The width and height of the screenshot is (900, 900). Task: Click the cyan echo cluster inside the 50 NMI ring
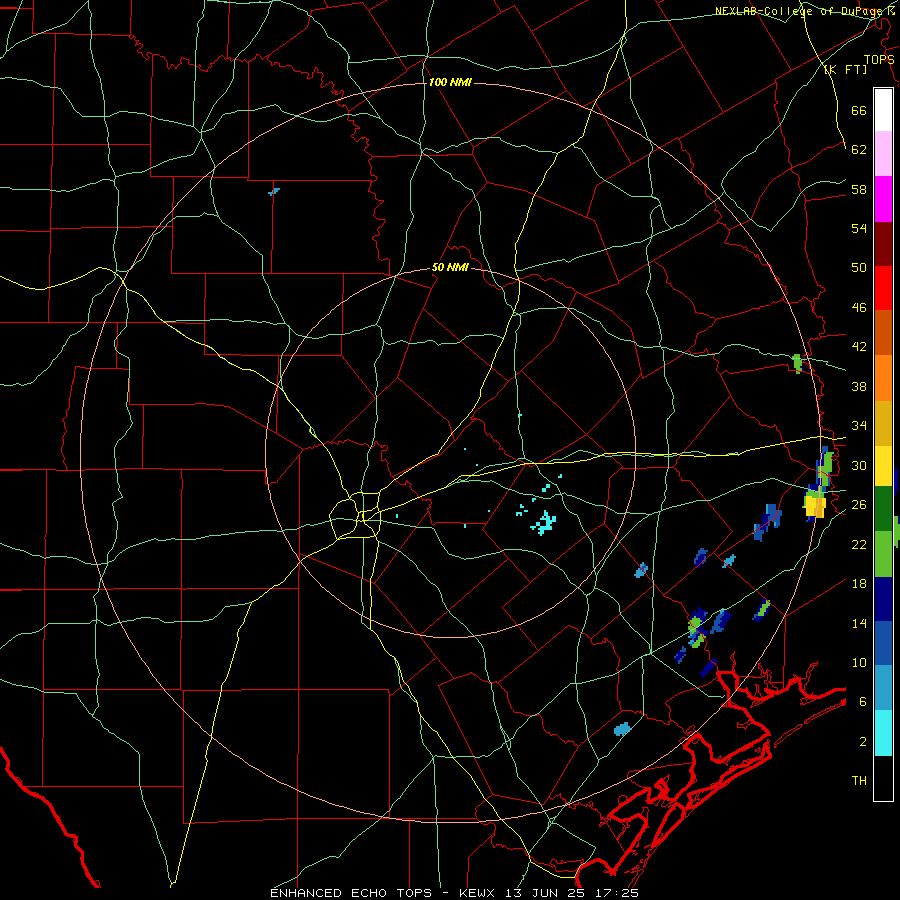[544, 523]
